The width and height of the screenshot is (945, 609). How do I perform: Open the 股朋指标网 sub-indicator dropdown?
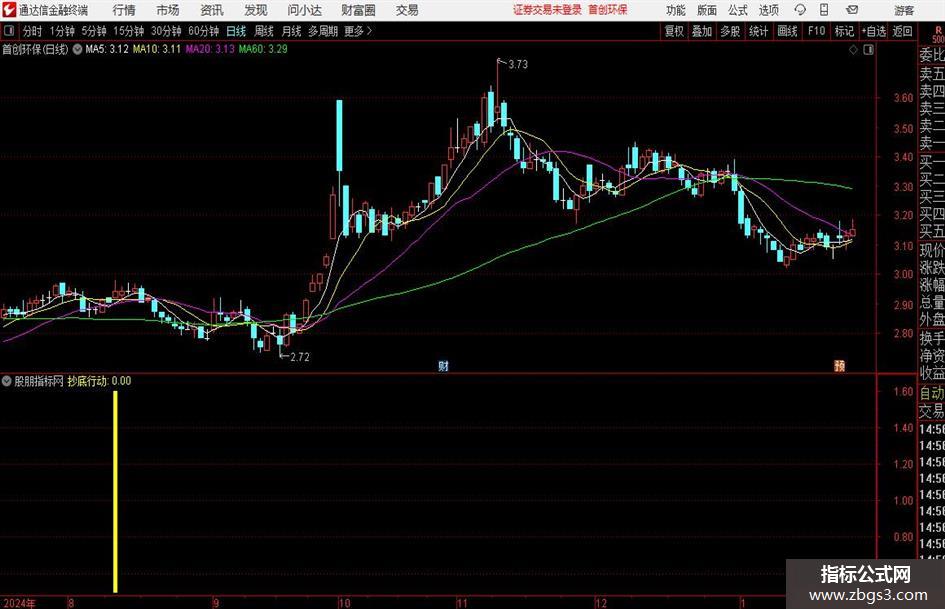coord(7,381)
